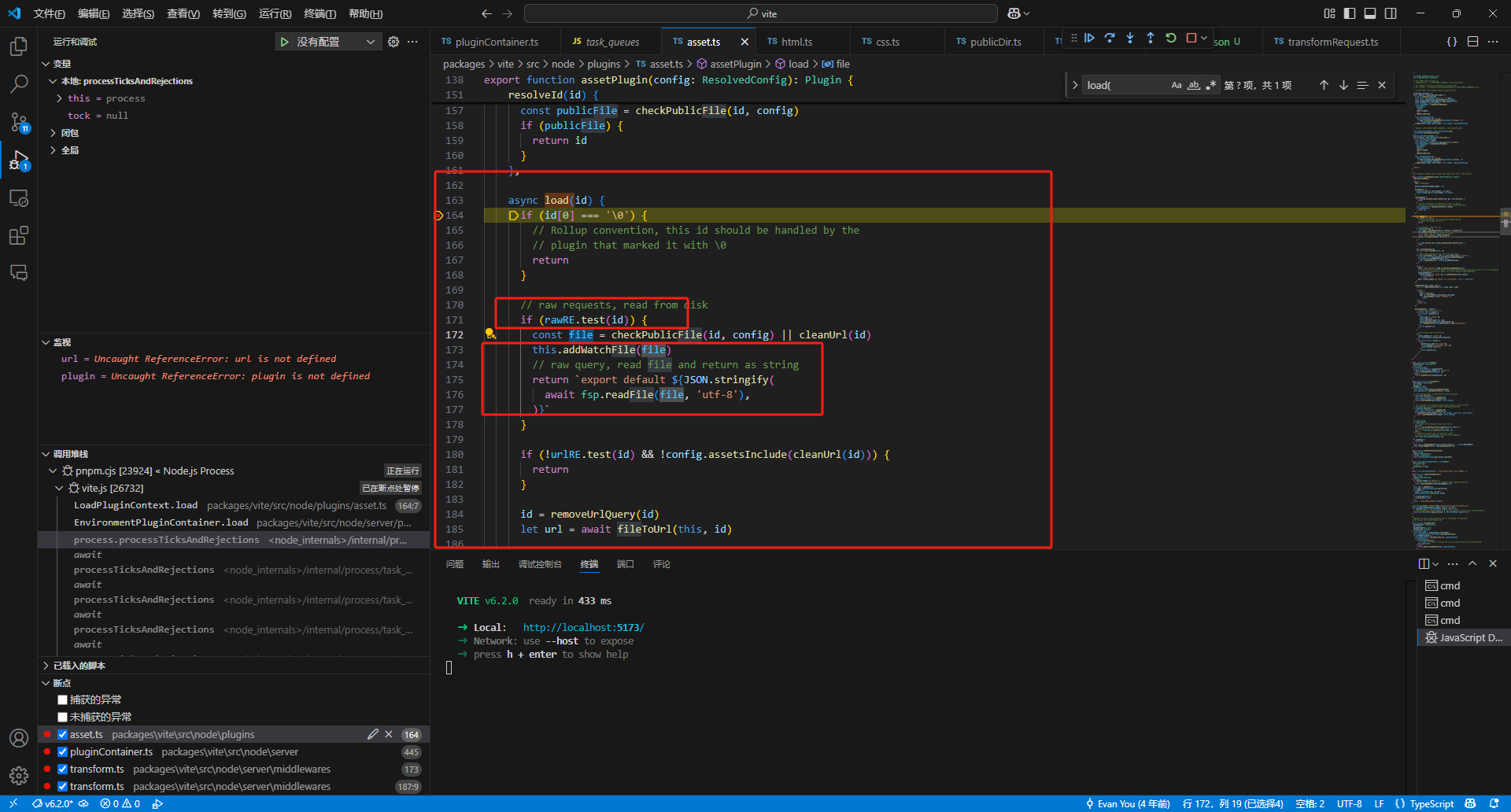1511x812 pixels.
Task: Collapse the vite.js [26732] thread
Action: point(59,488)
